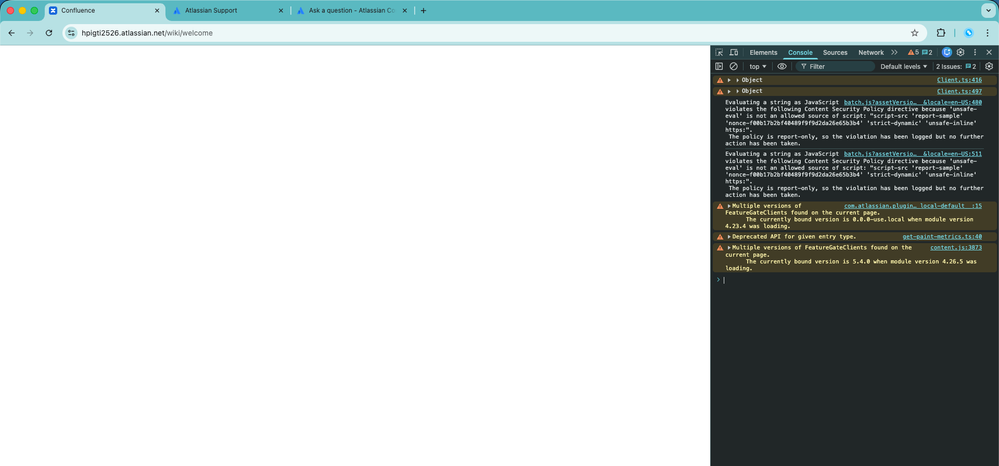Open a new browser tab with plus
This screenshot has width=999, height=466.
click(424, 10)
